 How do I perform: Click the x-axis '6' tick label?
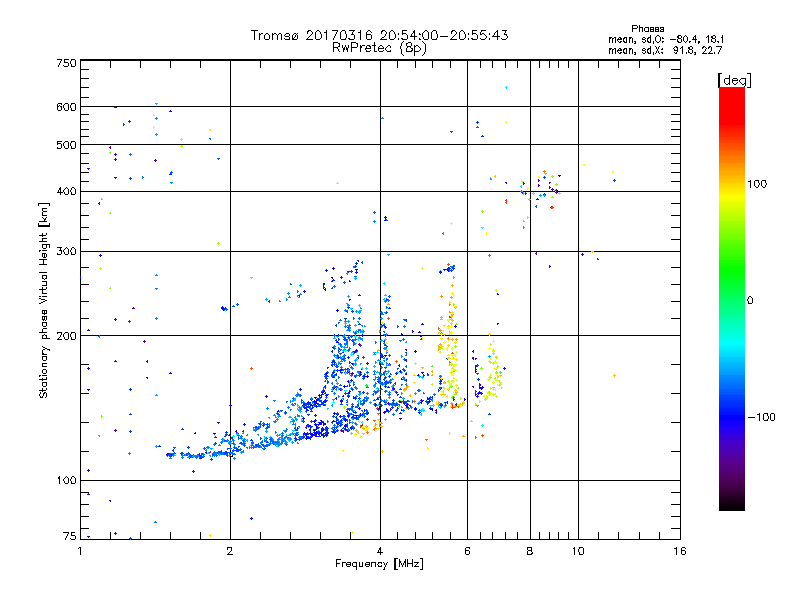(x=467, y=551)
